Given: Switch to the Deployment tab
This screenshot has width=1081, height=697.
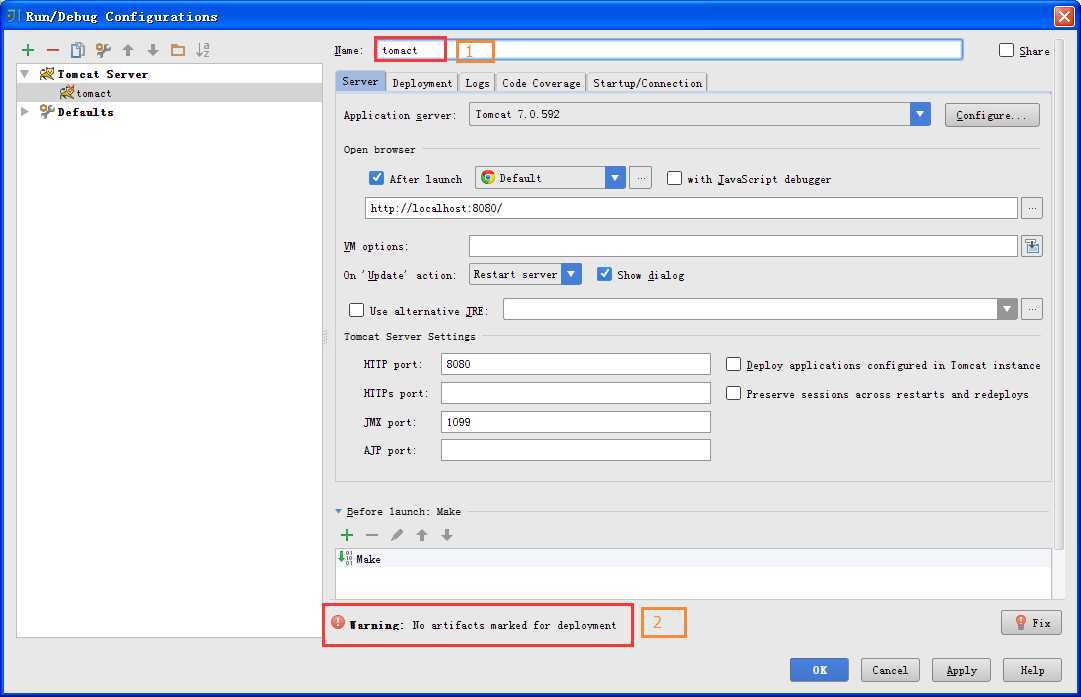Looking at the screenshot, I should [x=422, y=83].
